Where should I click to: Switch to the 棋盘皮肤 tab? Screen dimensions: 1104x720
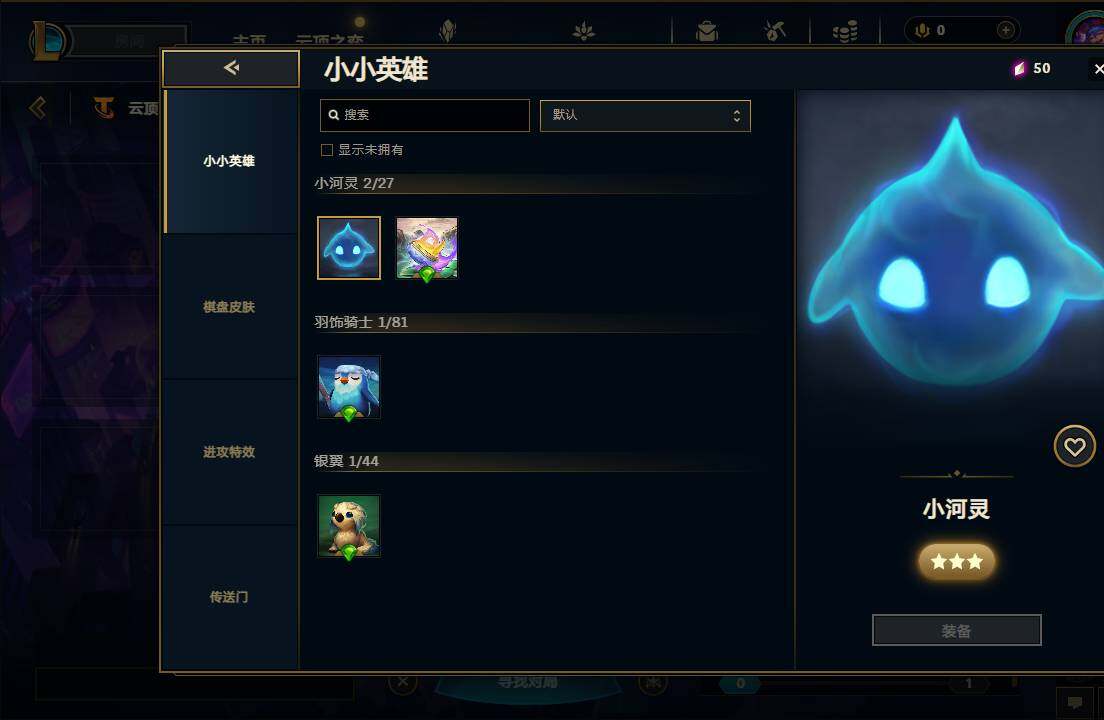click(230, 307)
